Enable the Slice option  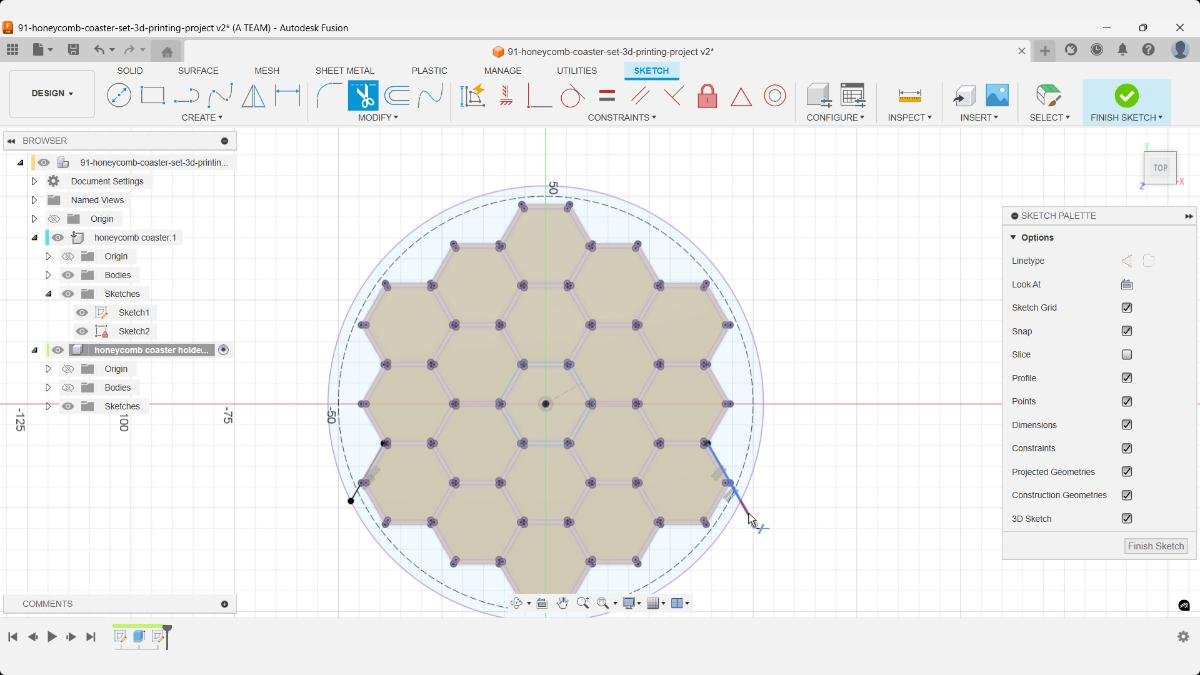1127,354
